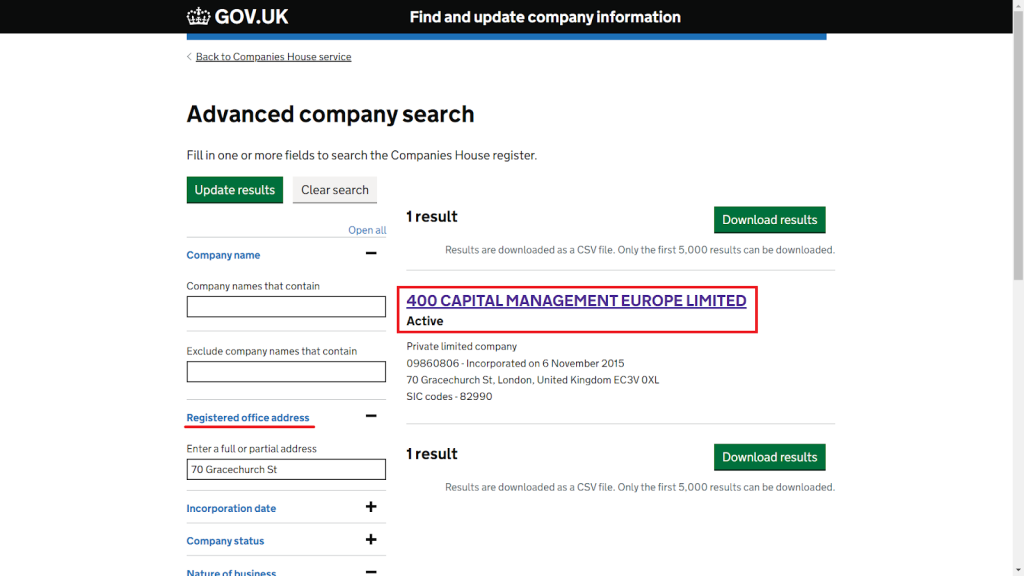Click the back chevron before Companies House link

[x=189, y=57]
